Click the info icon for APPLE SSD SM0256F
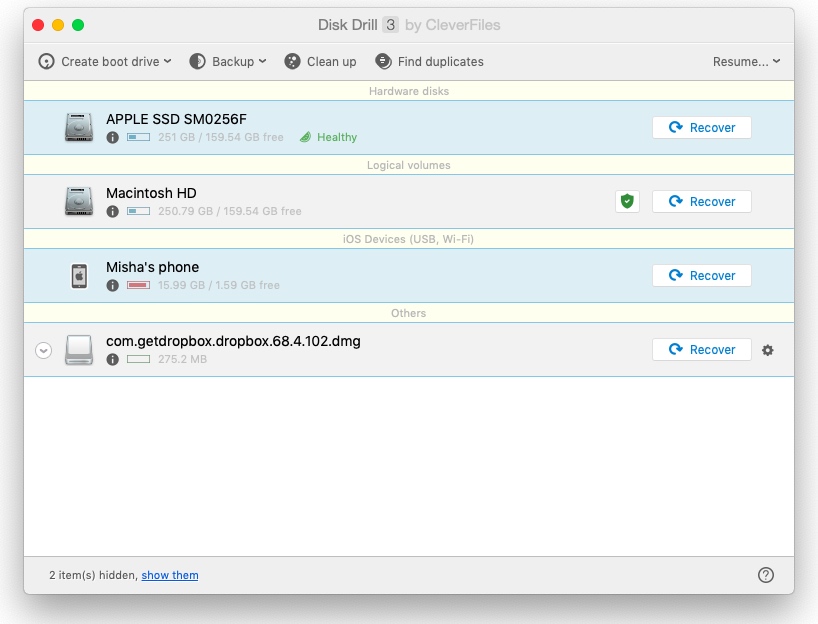 pos(112,137)
